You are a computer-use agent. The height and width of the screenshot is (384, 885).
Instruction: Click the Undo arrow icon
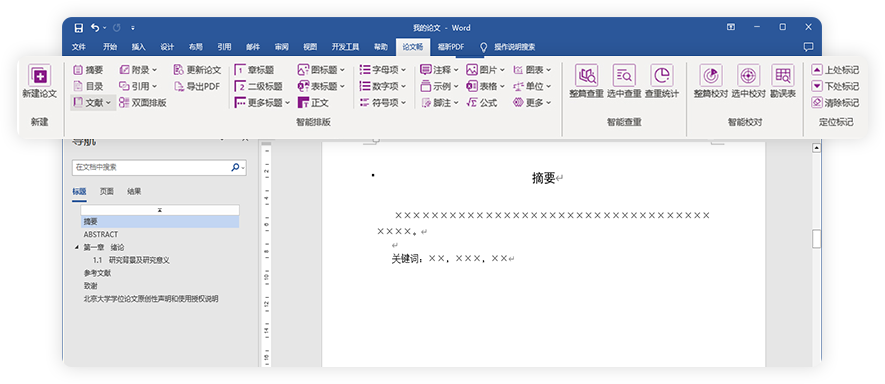point(95,27)
